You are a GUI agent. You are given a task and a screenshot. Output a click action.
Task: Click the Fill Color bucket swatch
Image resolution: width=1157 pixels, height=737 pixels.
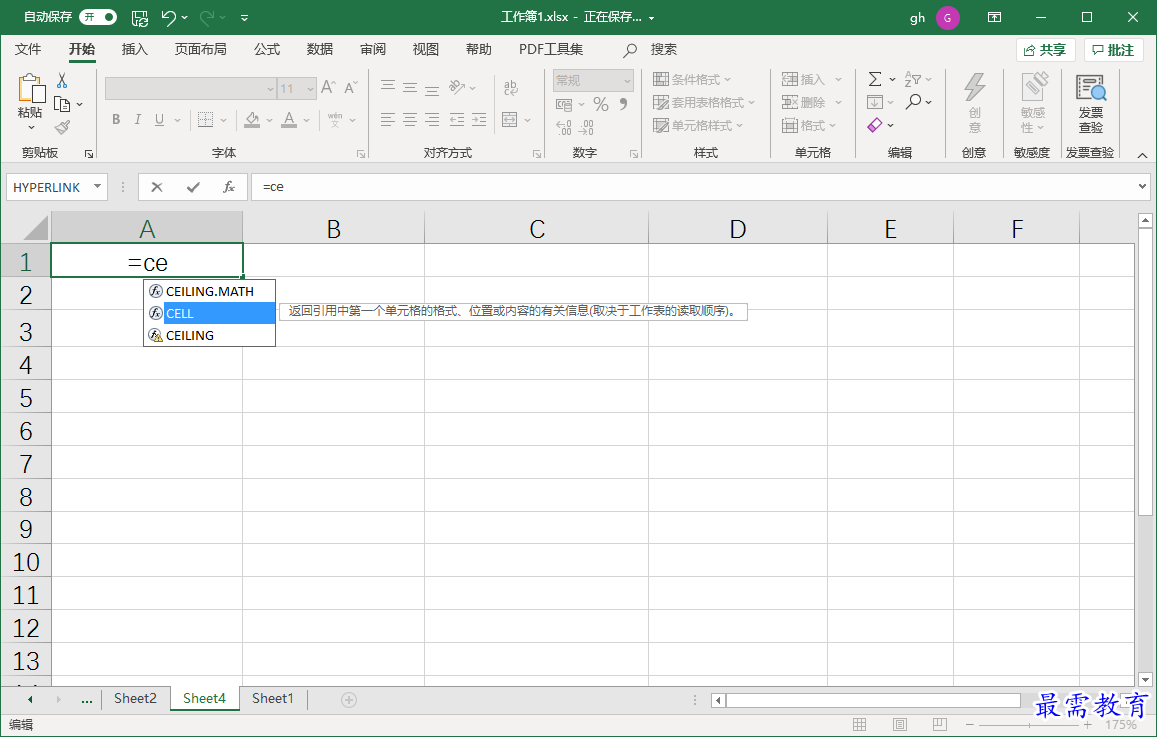(252, 120)
